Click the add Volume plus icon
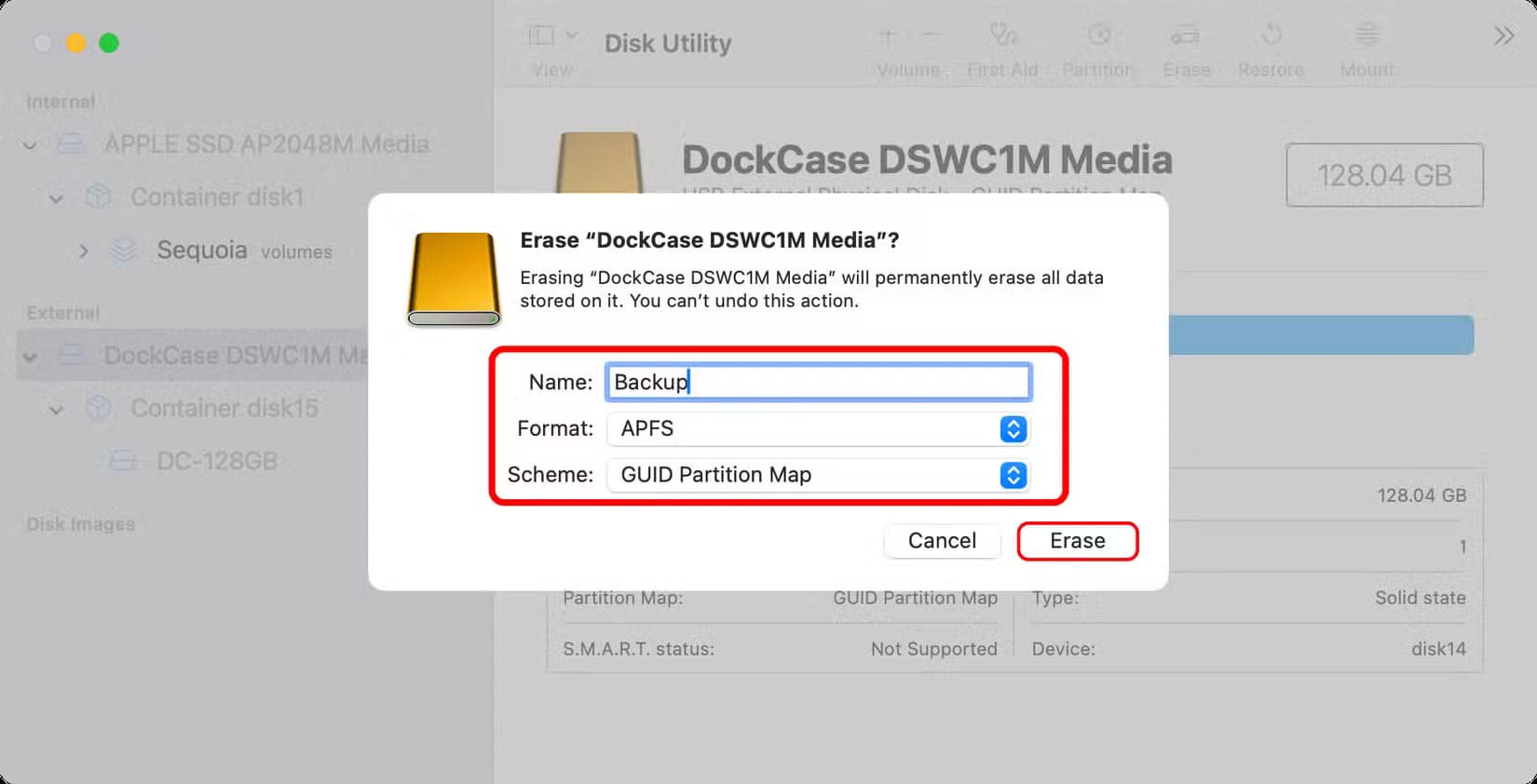 887,36
